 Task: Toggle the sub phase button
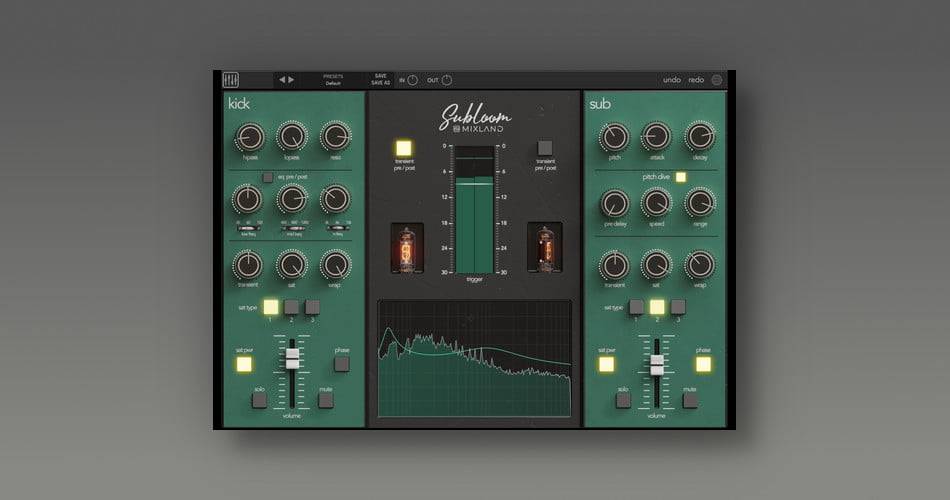703,364
